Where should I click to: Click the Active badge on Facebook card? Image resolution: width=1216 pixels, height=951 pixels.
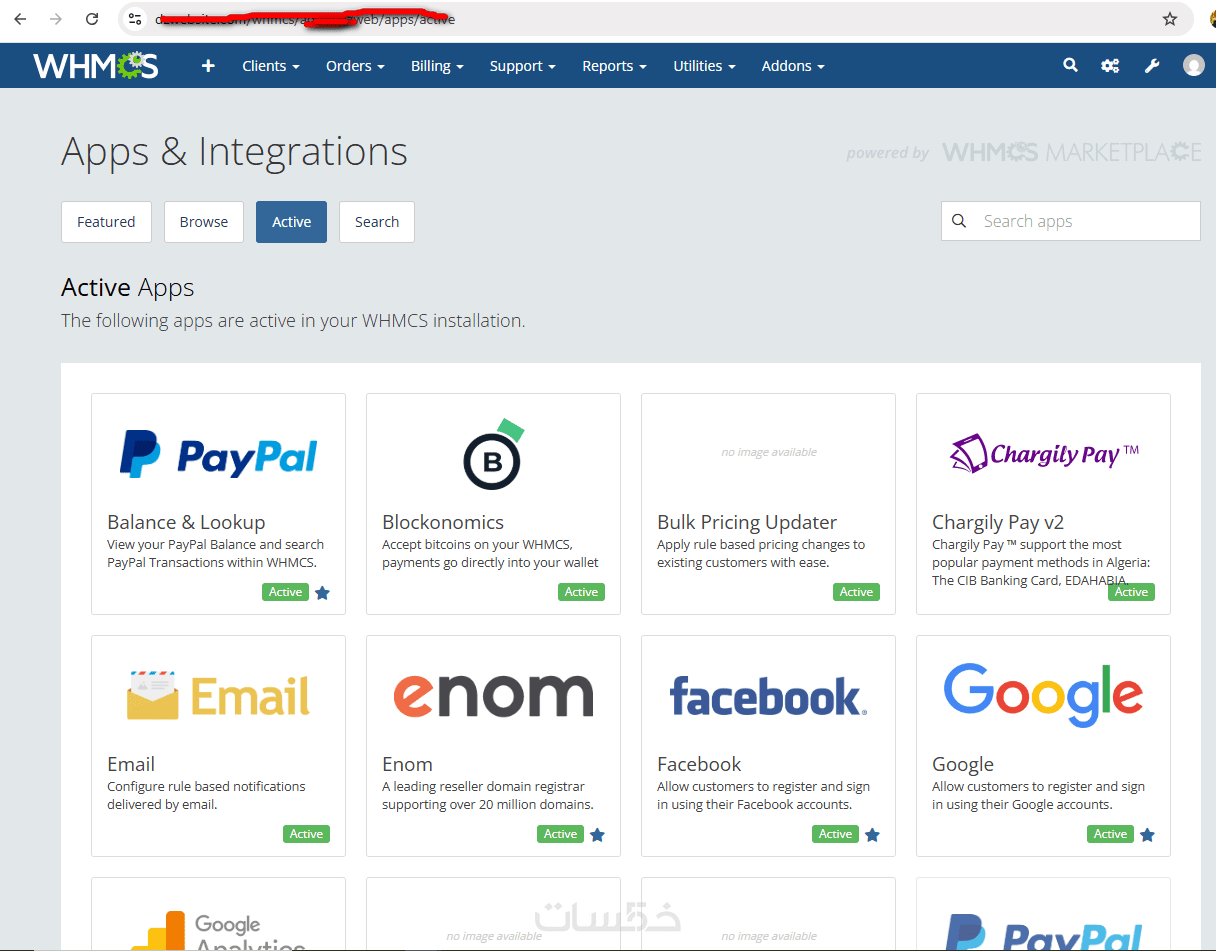(835, 834)
